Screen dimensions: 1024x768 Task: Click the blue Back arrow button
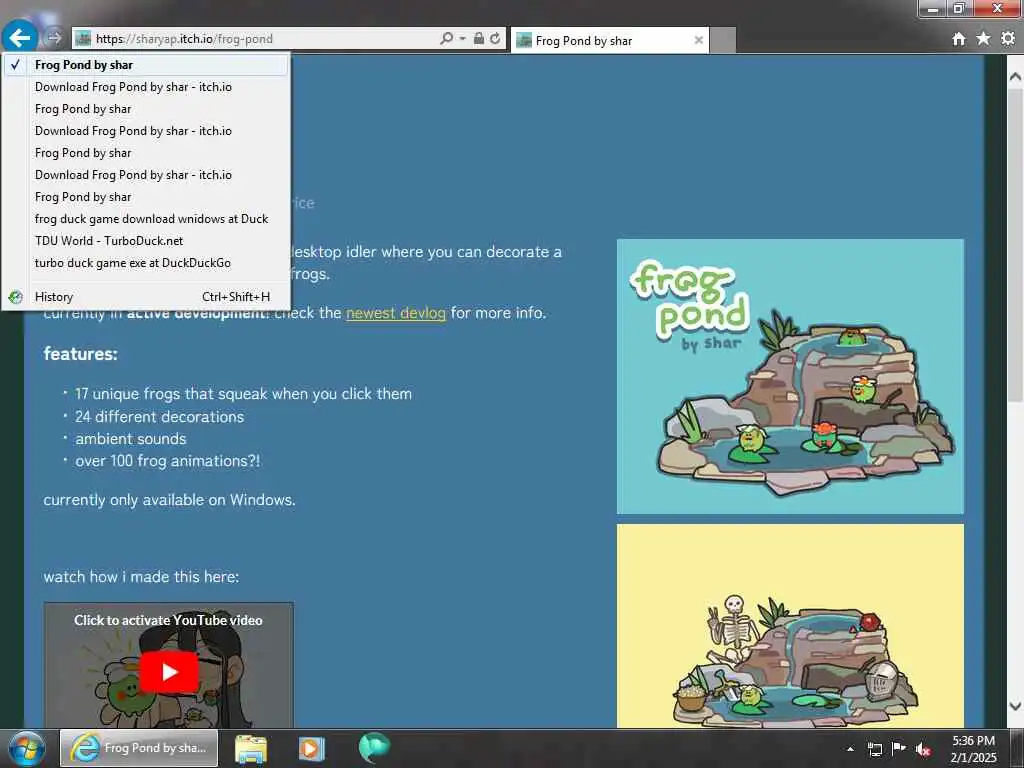tap(20, 38)
